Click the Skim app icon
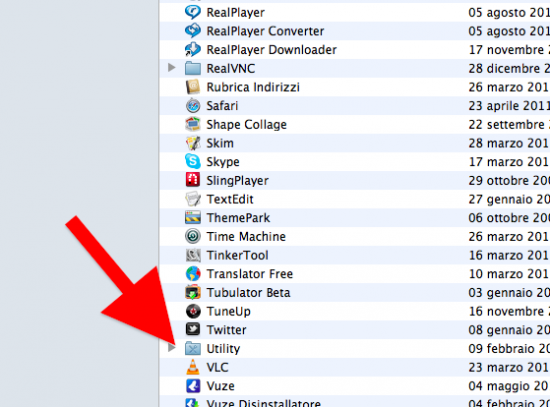Image resolution: width=550 pixels, height=407 pixels. tap(193, 143)
